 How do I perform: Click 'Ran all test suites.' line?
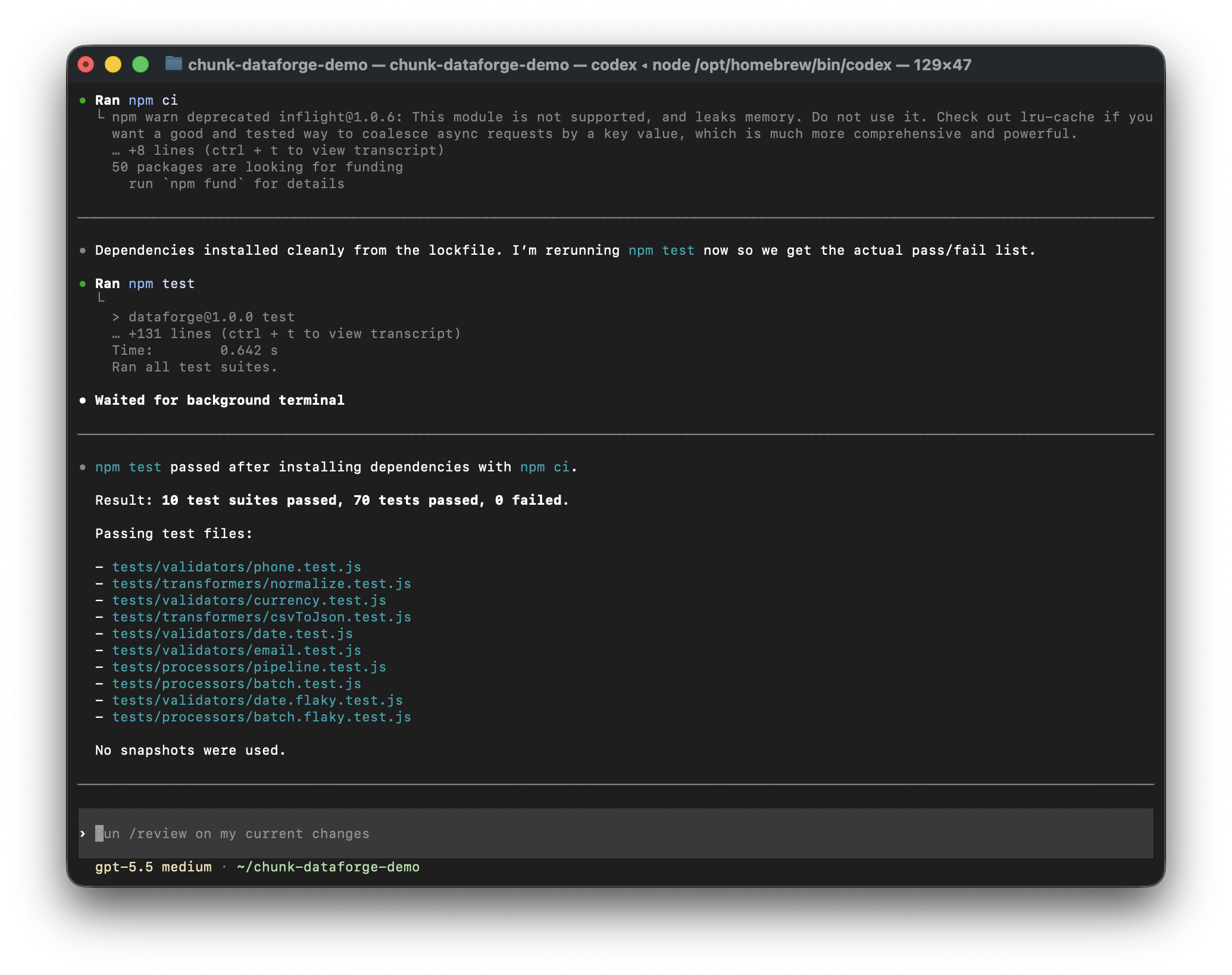(195, 367)
